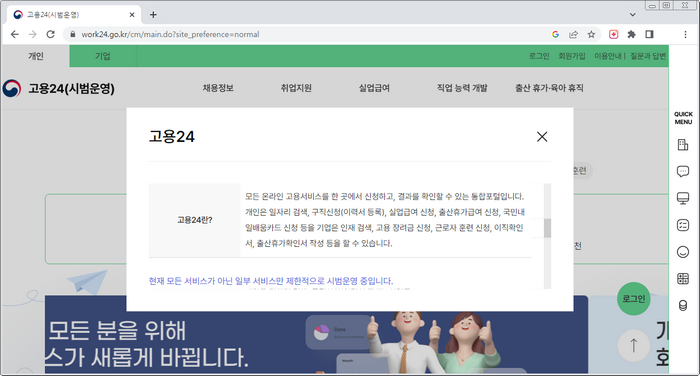Click the Google icon in address bar
Image resolution: width=700 pixels, height=376 pixels.
[555, 34]
